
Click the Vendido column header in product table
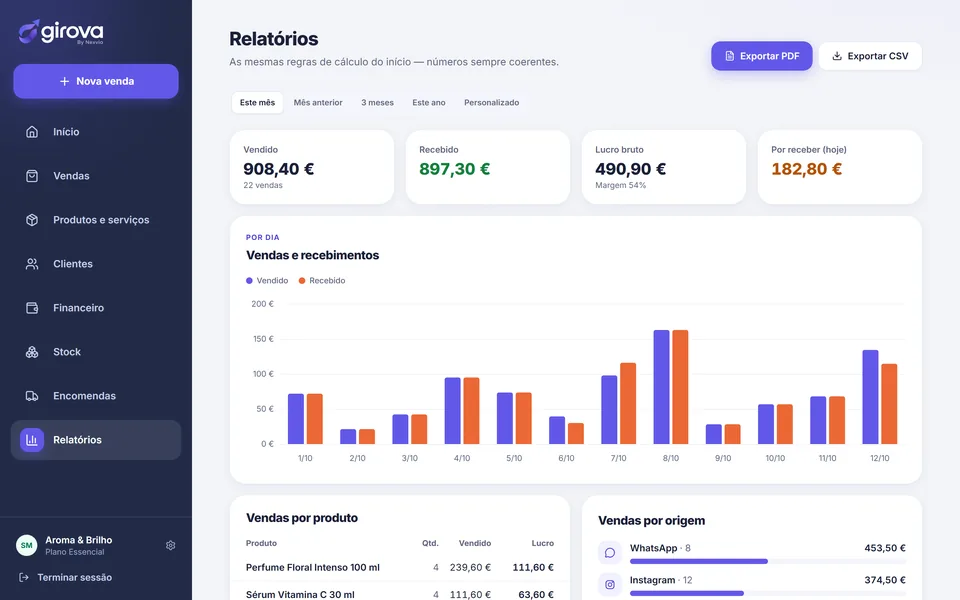pyautogui.click(x=475, y=543)
